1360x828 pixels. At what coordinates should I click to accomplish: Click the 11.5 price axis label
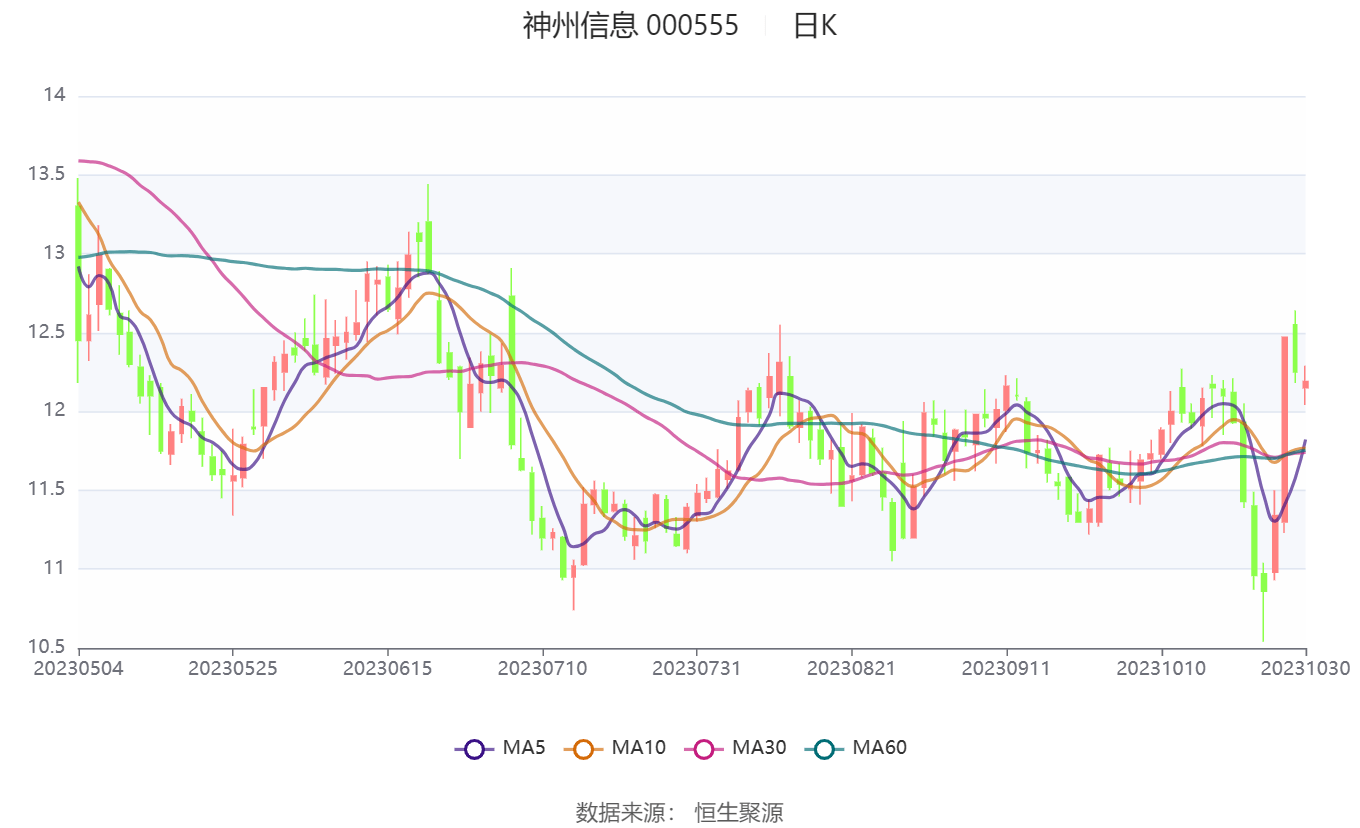(47, 489)
